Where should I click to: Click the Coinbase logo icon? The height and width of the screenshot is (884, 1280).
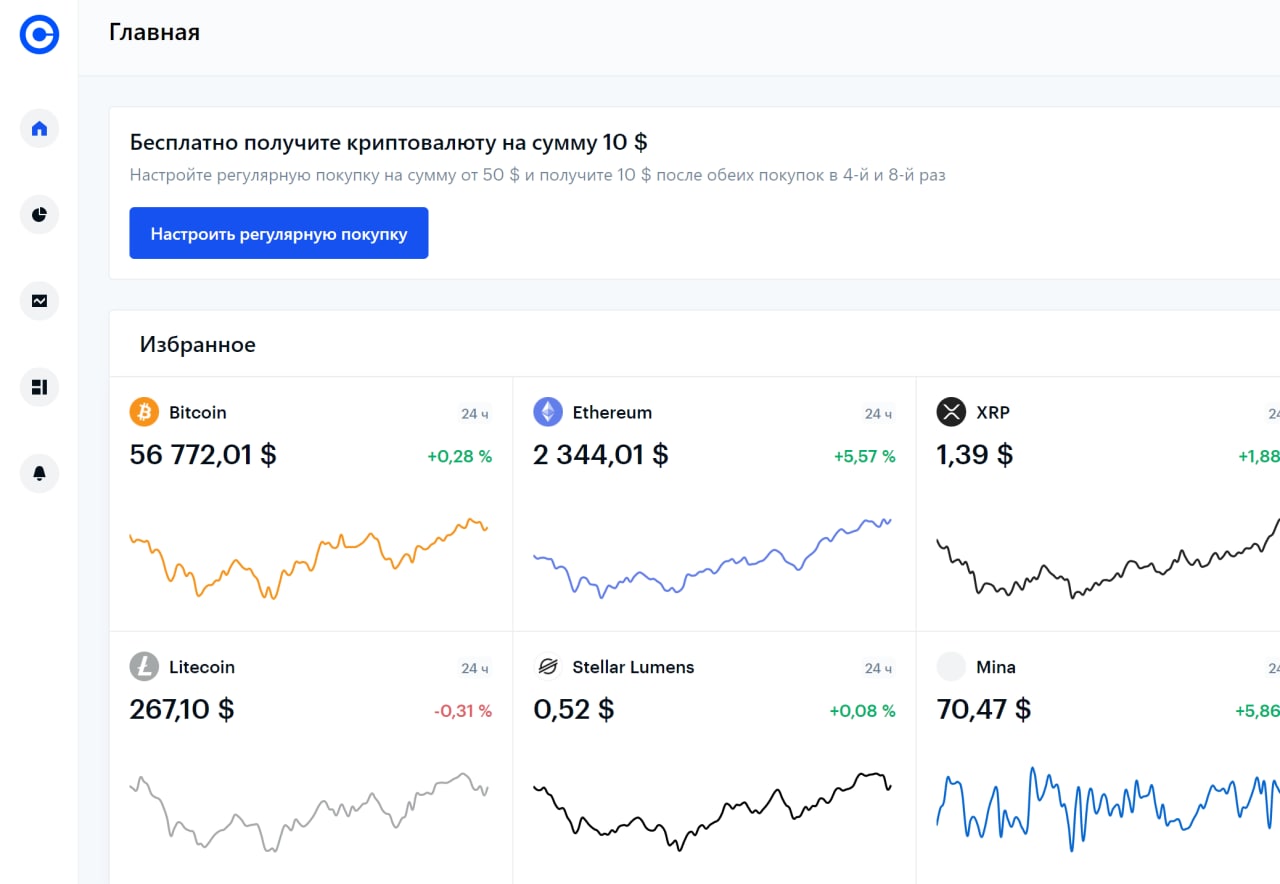tap(39, 35)
